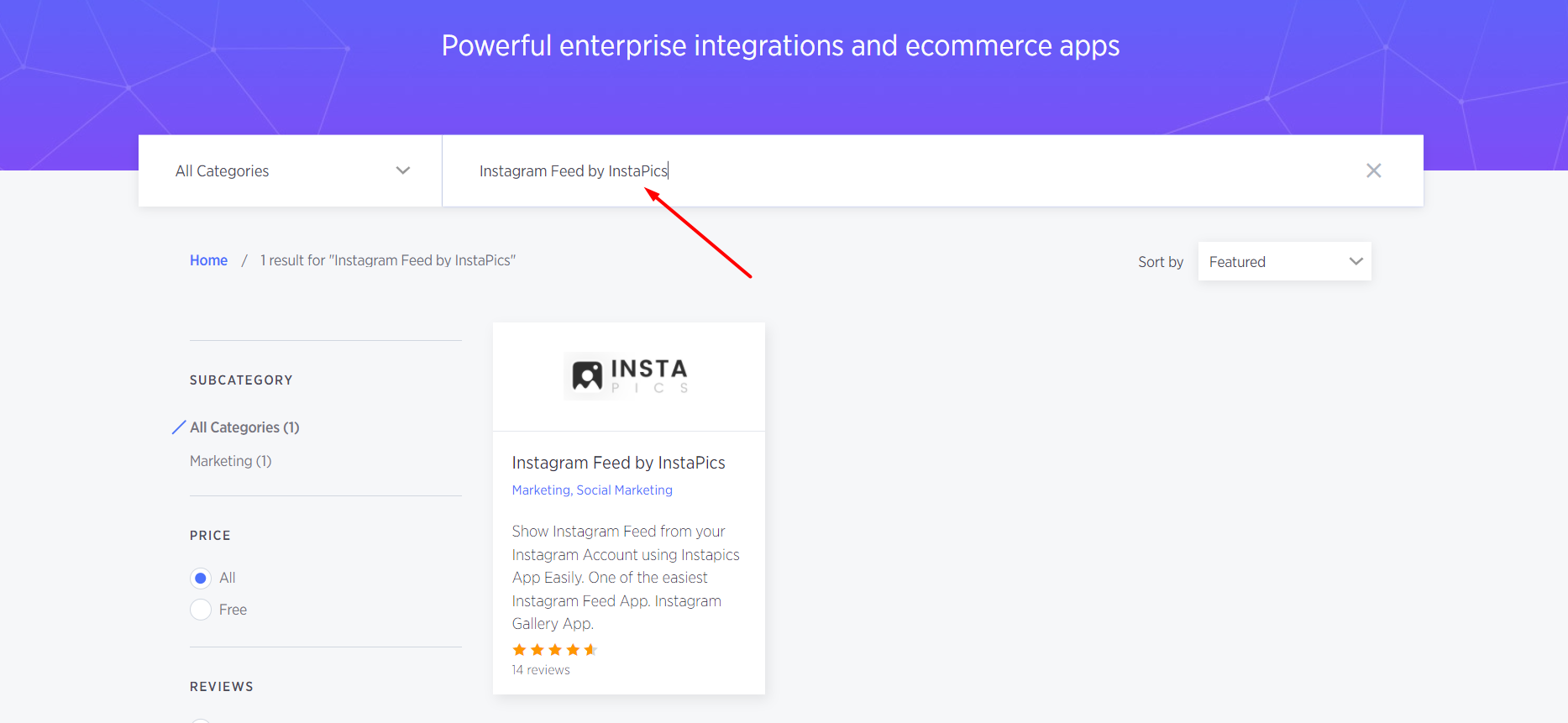This screenshot has width=1568, height=723.
Task: Select the All Categories (1) subcategory
Action: point(244,427)
